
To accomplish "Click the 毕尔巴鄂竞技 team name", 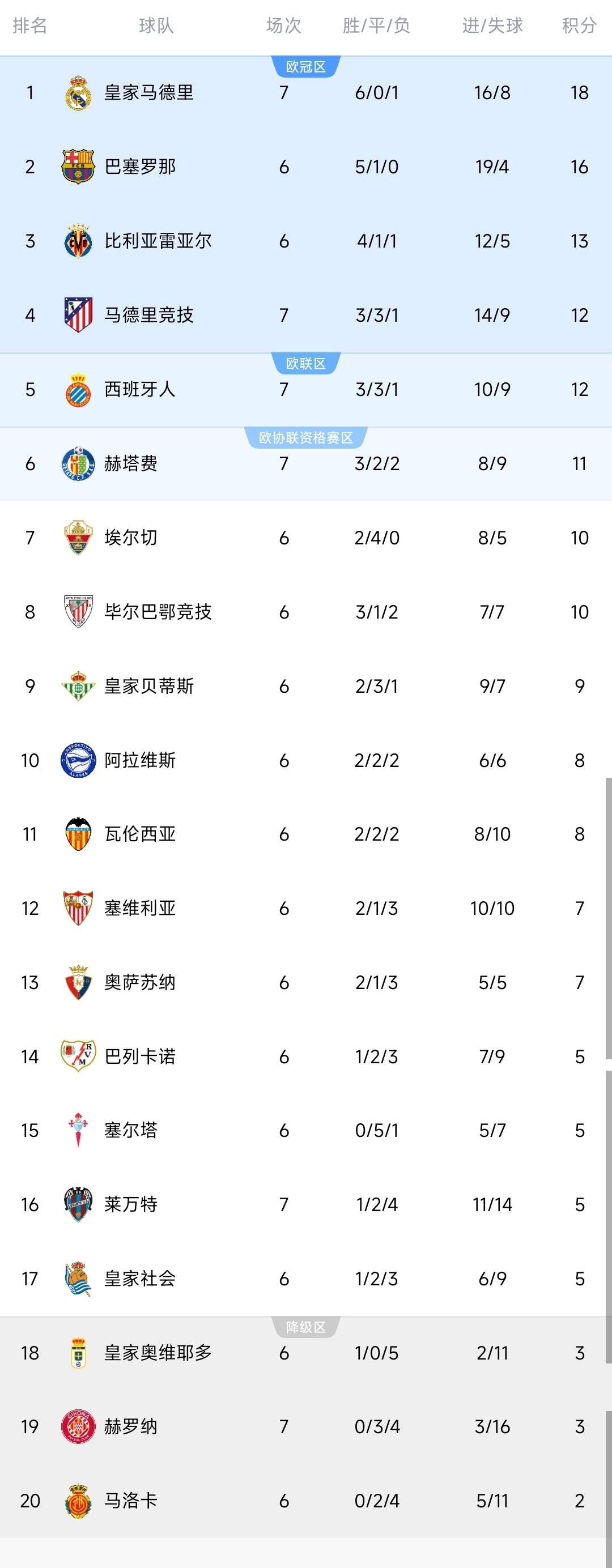I will [158, 612].
